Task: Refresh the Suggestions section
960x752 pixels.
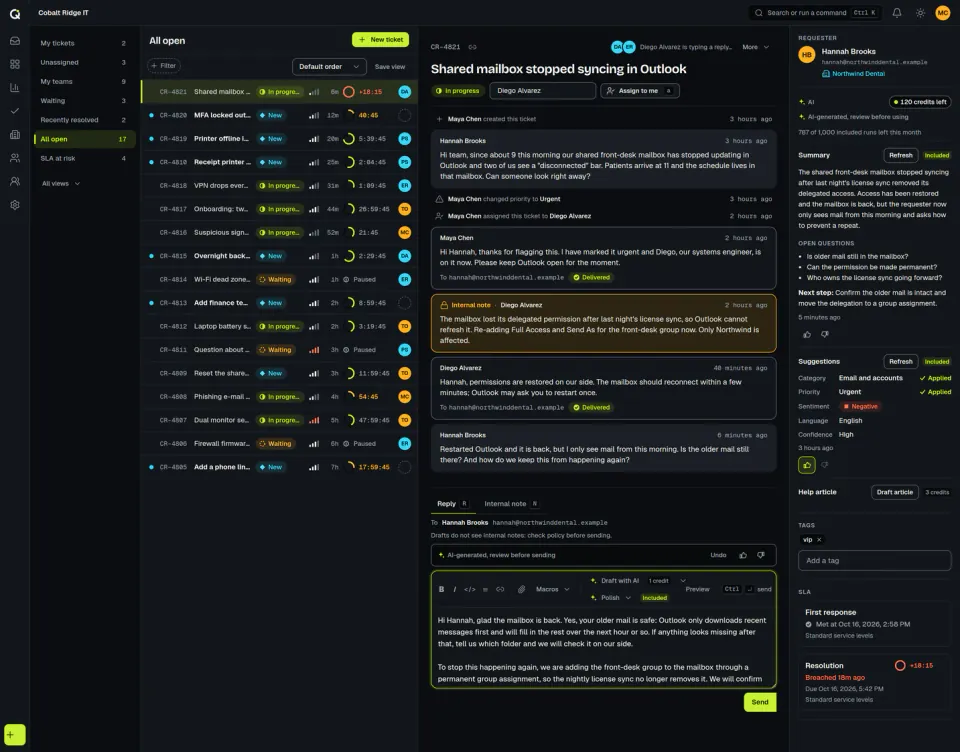Action: [901, 361]
